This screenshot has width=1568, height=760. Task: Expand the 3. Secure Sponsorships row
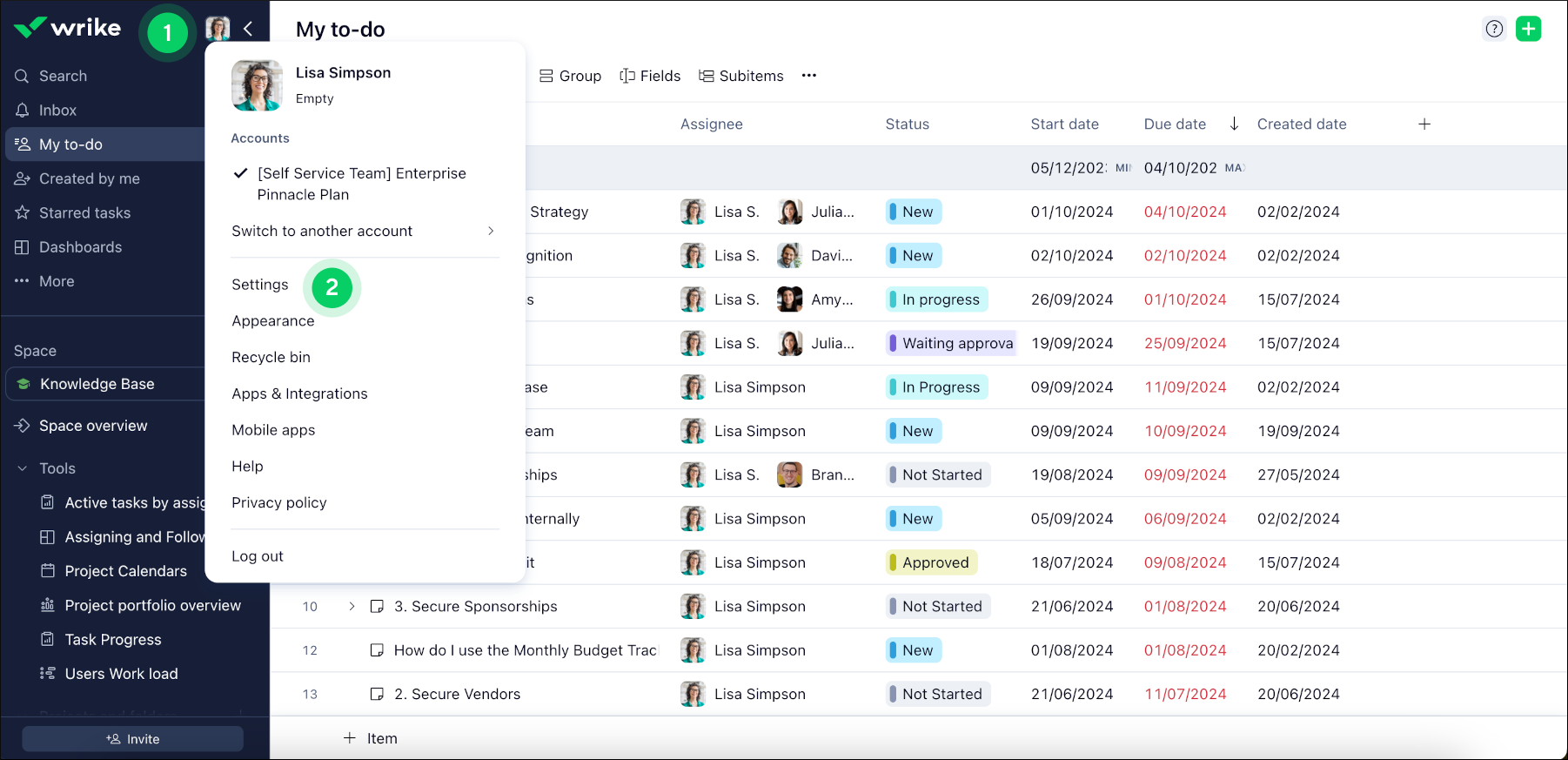coord(352,607)
